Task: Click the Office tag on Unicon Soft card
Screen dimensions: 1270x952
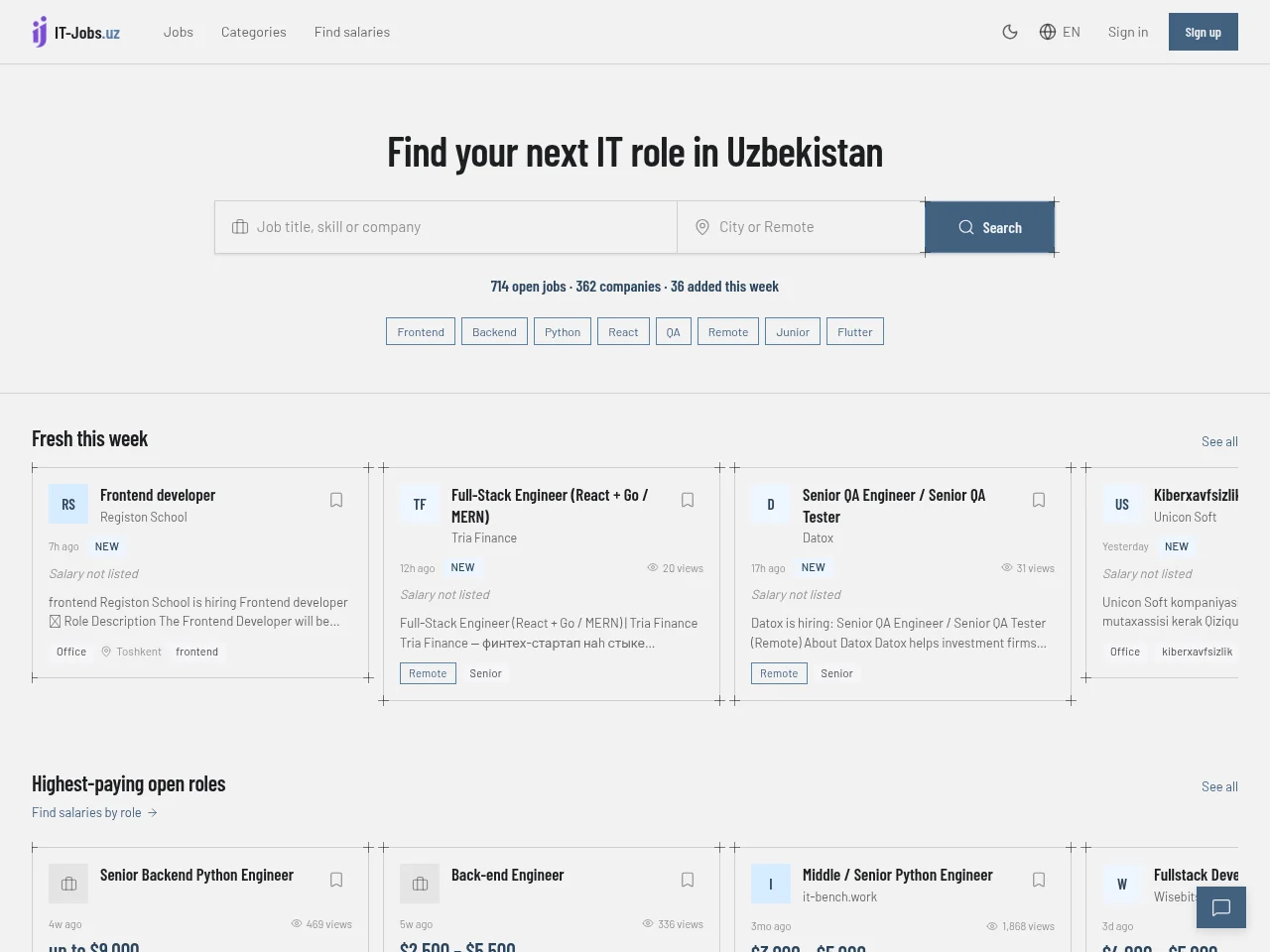Action: (1125, 652)
